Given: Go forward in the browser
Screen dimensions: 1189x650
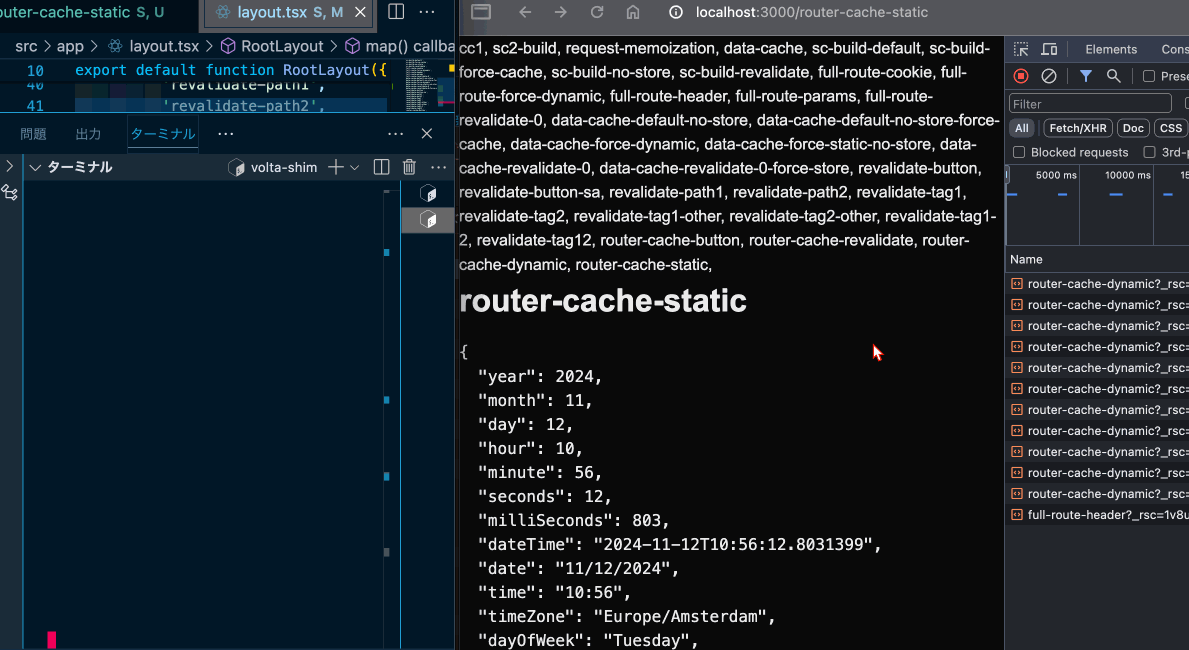Looking at the screenshot, I should tap(560, 12).
